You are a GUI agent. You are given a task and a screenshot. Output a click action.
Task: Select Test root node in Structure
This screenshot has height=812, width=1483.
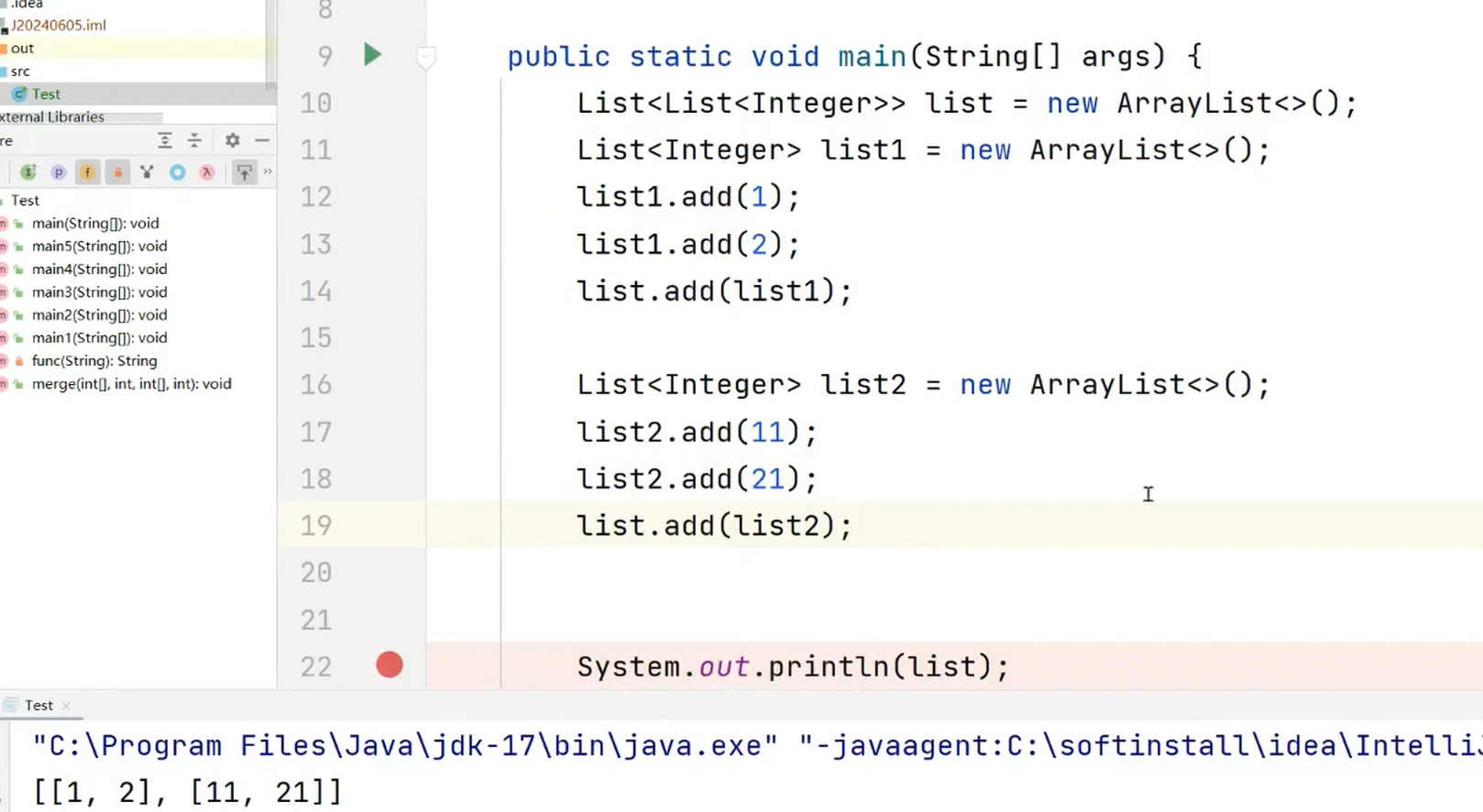click(x=25, y=200)
